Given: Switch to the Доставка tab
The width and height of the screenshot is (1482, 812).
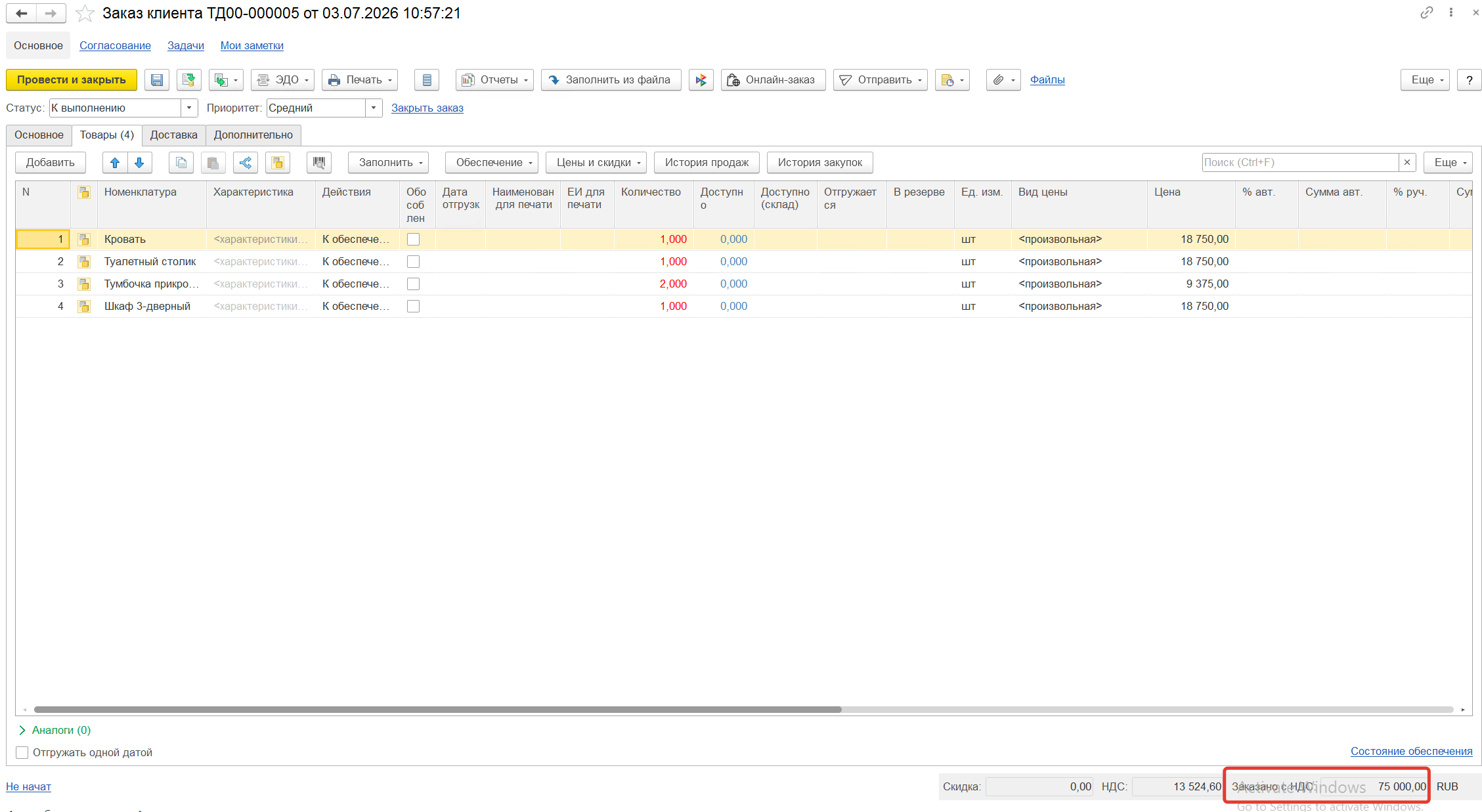Looking at the screenshot, I should tap(174, 135).
